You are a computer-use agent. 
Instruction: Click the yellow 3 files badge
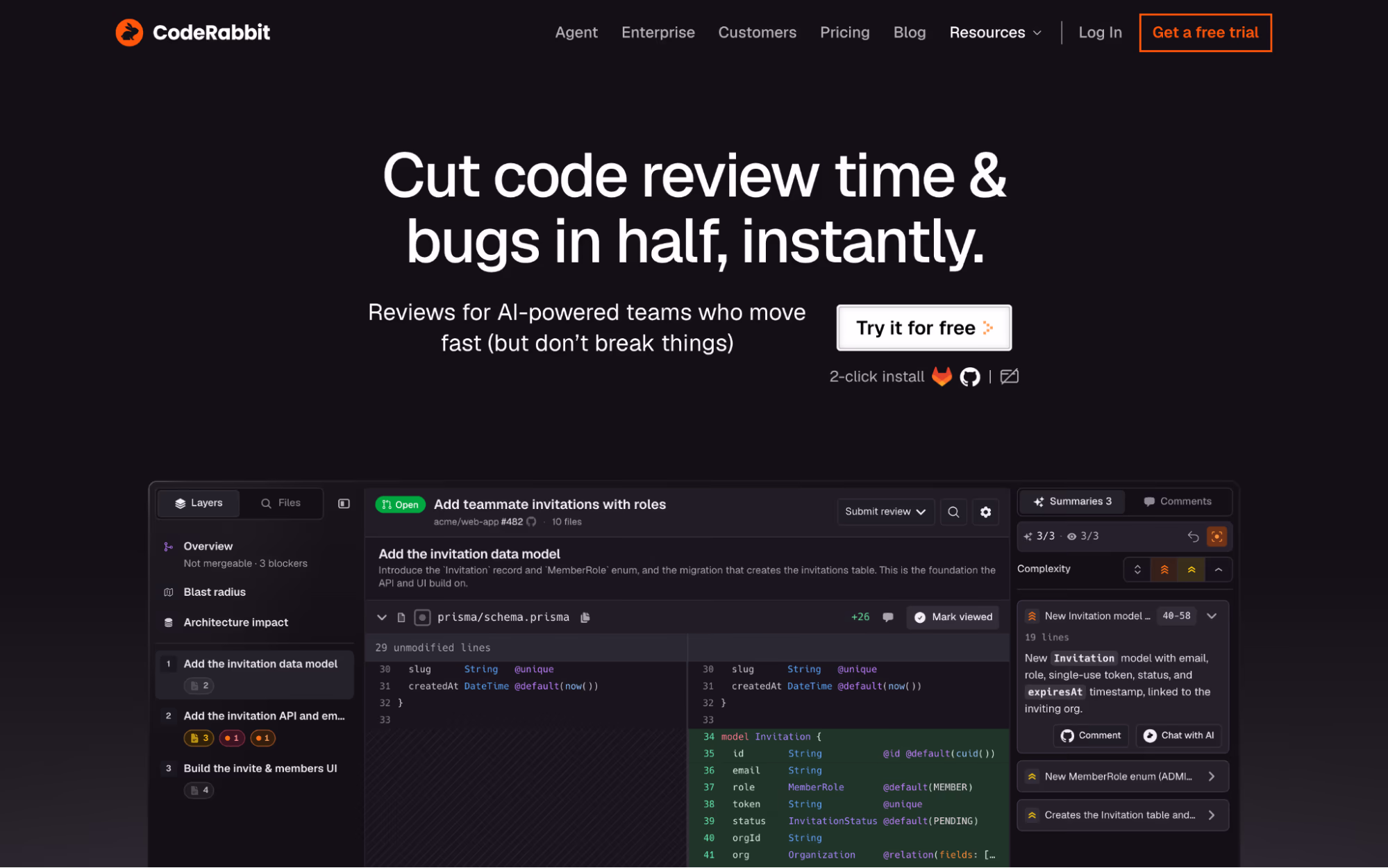coord(199,738)
